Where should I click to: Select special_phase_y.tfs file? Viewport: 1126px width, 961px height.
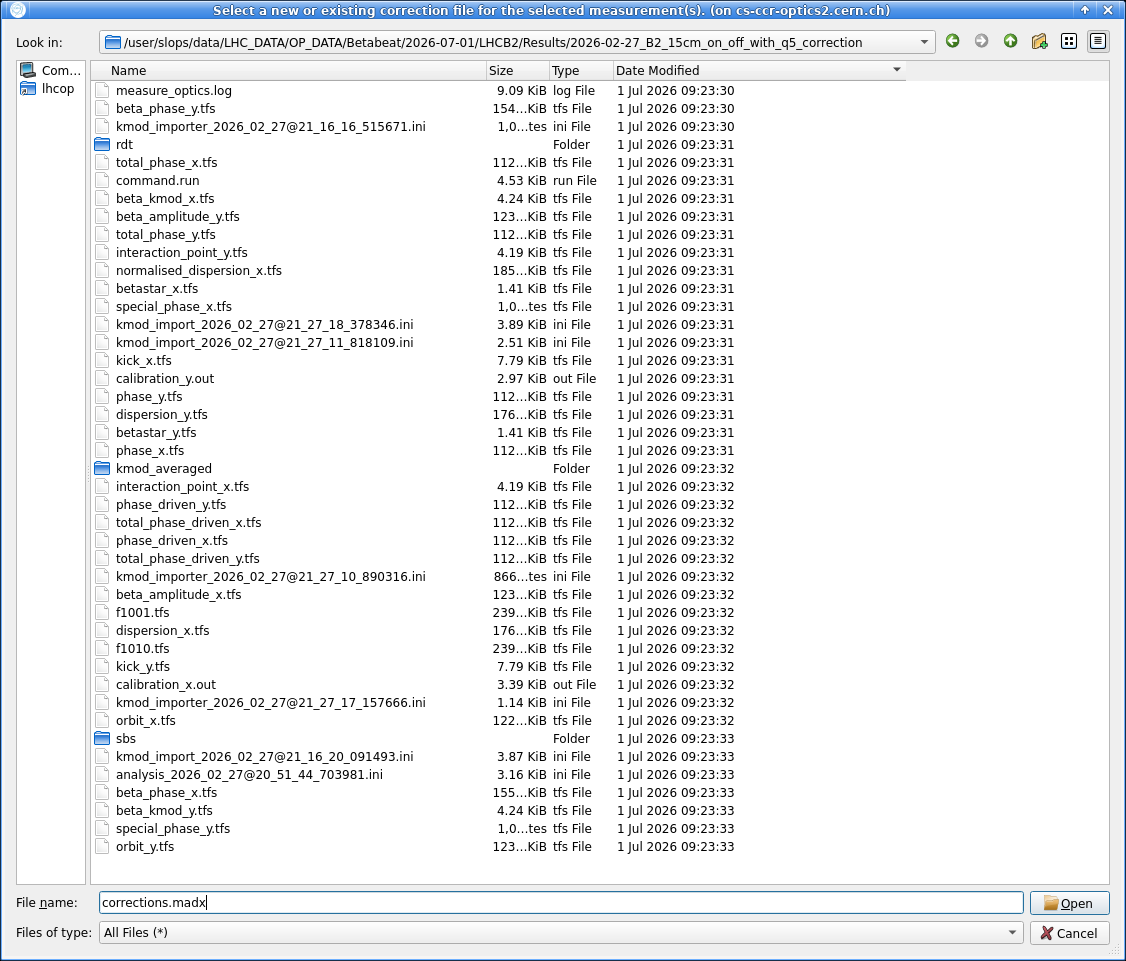point(173,828)
